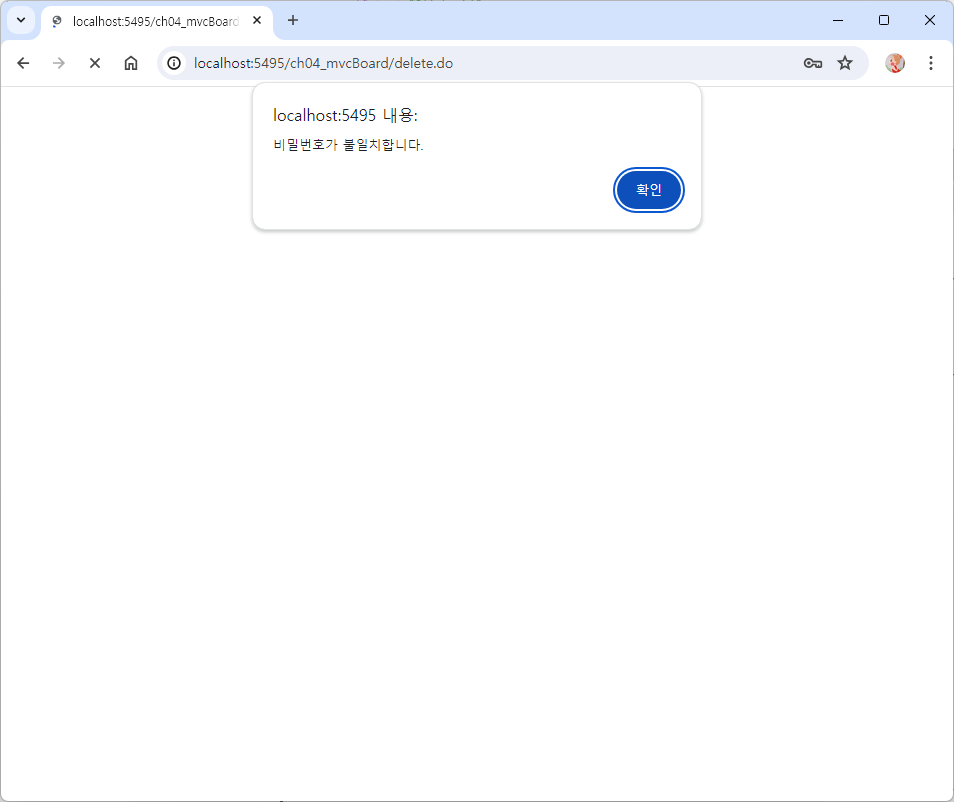Close the localhost:5495 tab

tap(257, 21)
